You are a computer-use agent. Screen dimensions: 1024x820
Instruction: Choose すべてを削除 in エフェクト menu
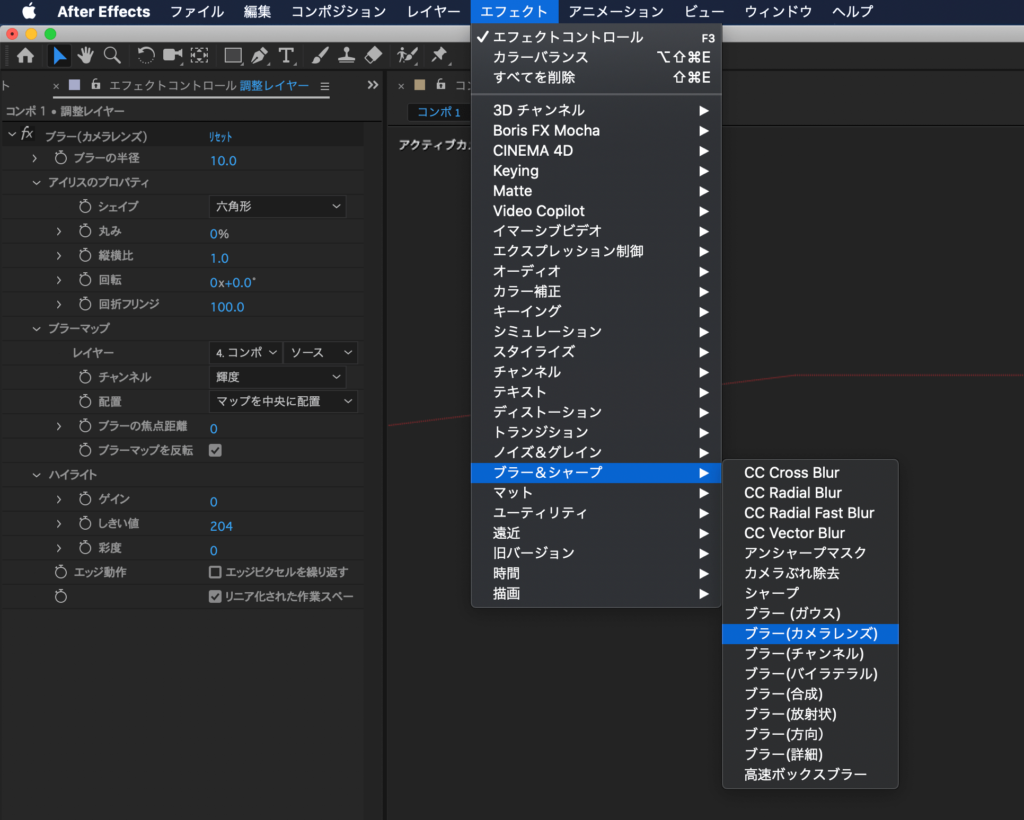596,77
